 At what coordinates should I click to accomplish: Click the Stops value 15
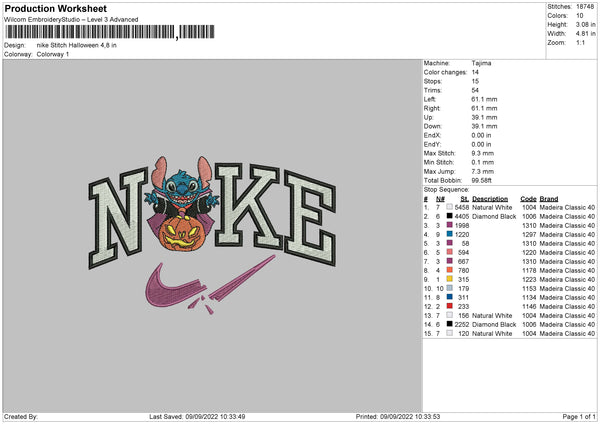pyautogui.click(x=475, y=81)
